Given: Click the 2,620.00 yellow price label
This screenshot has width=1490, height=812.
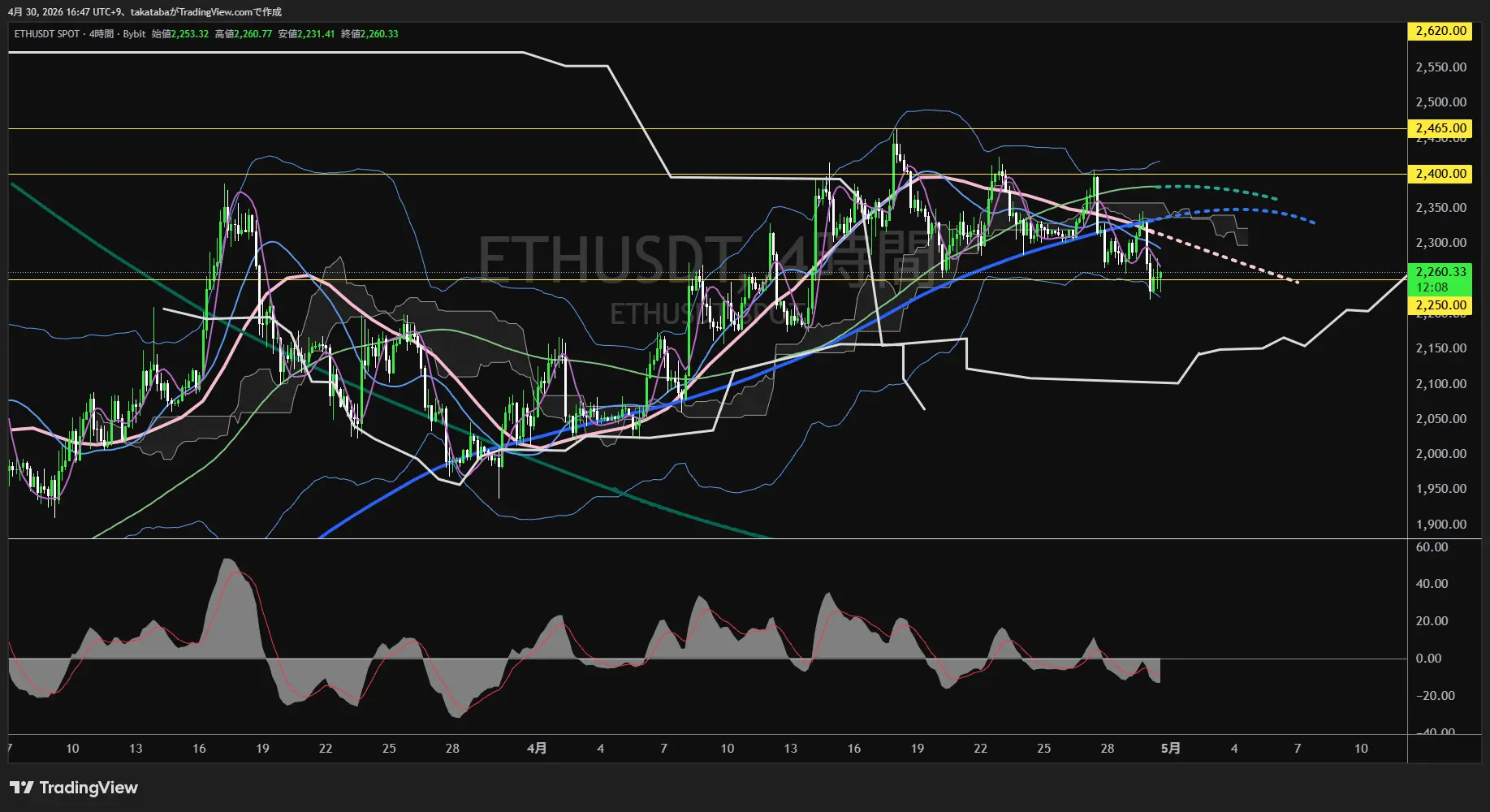Looking at the screenshot, I should point(1440,31).
